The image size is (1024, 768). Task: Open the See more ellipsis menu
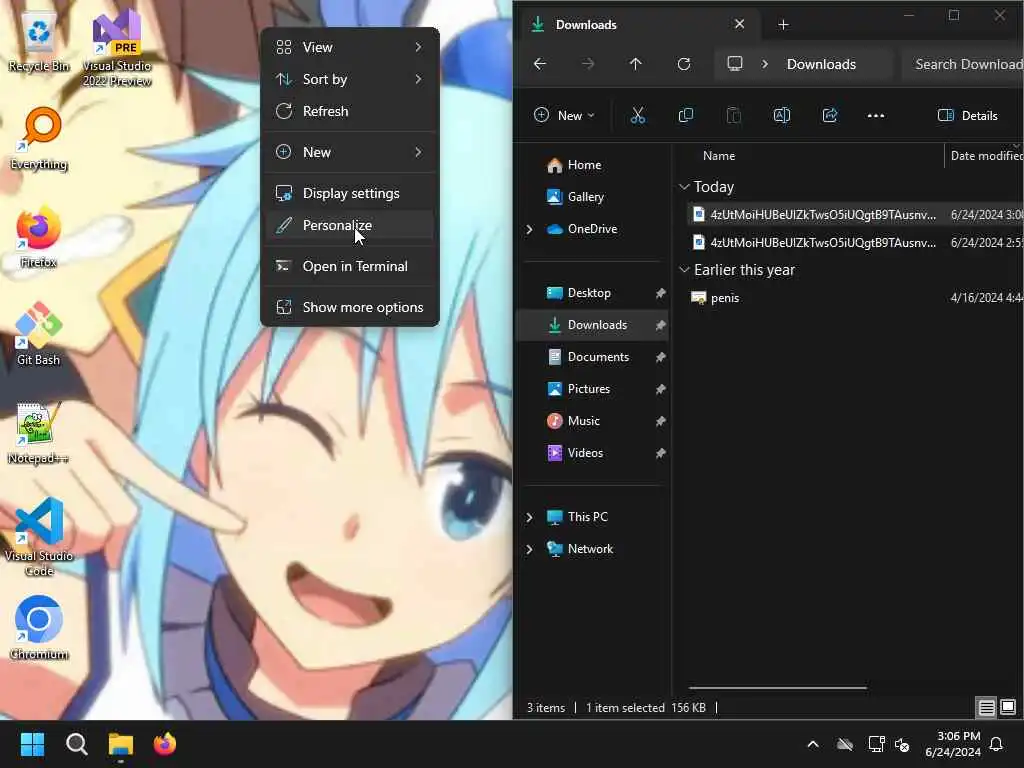[x=876, y=116]
